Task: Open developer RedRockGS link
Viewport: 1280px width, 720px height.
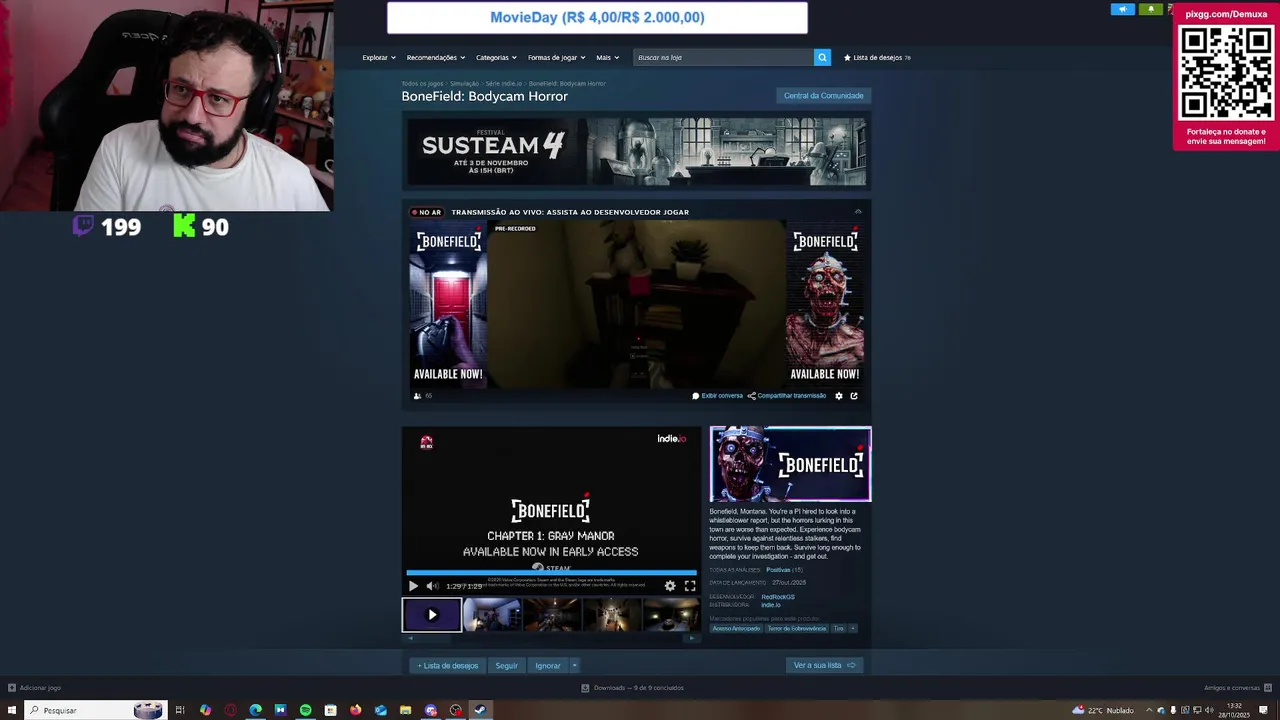Action: (778, 597)
